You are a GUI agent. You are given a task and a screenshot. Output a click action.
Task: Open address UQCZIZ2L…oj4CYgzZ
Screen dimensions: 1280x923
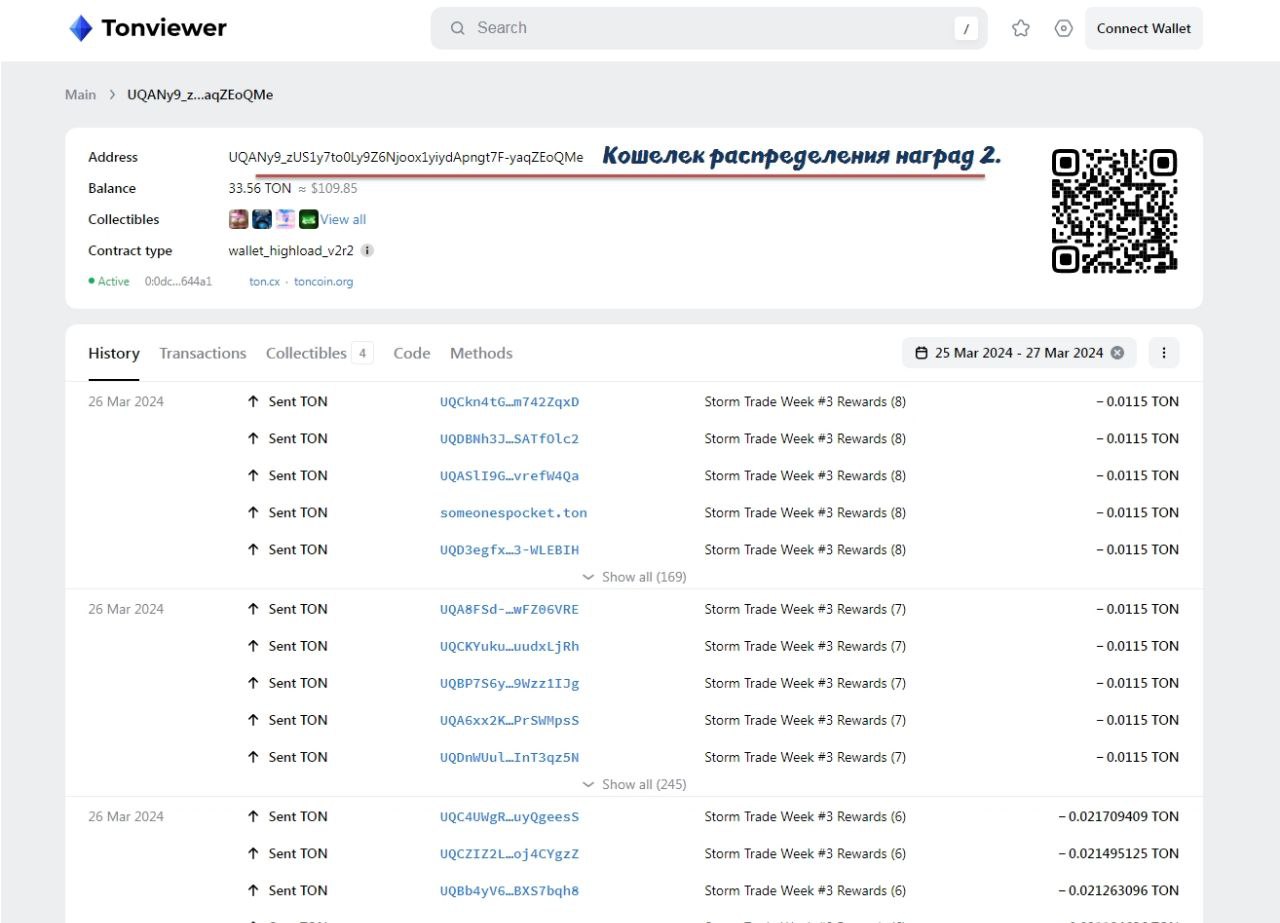pos(510,854)
